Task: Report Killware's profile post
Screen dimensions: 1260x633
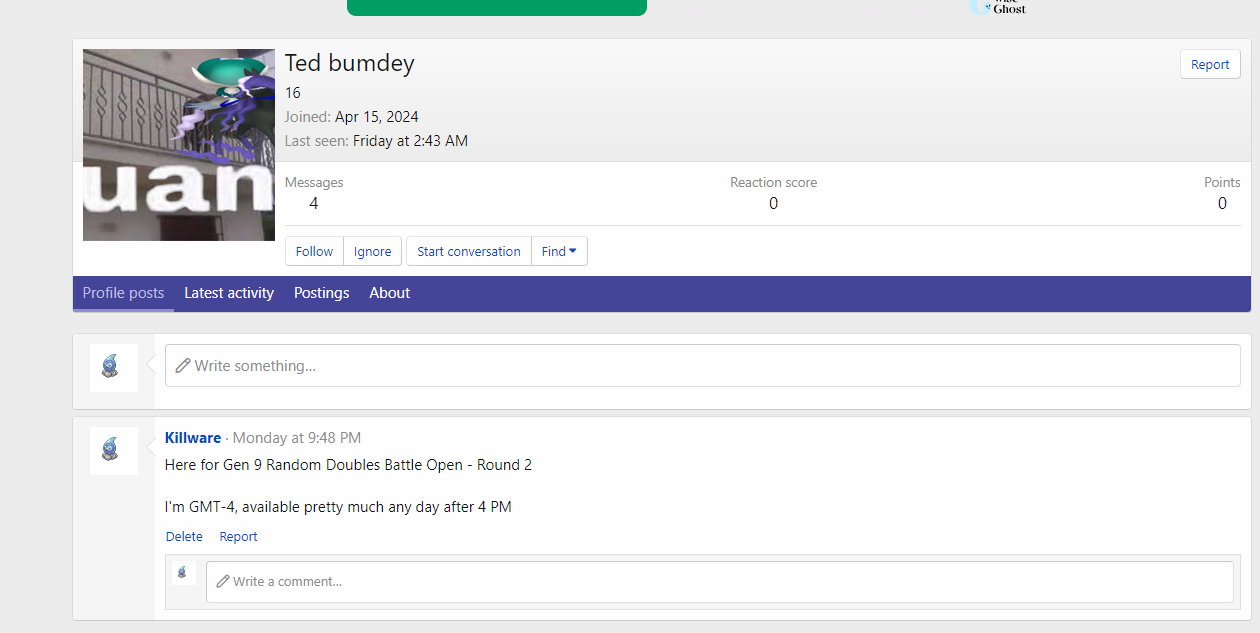Action: pyautogui.click(x=239, y=537)
